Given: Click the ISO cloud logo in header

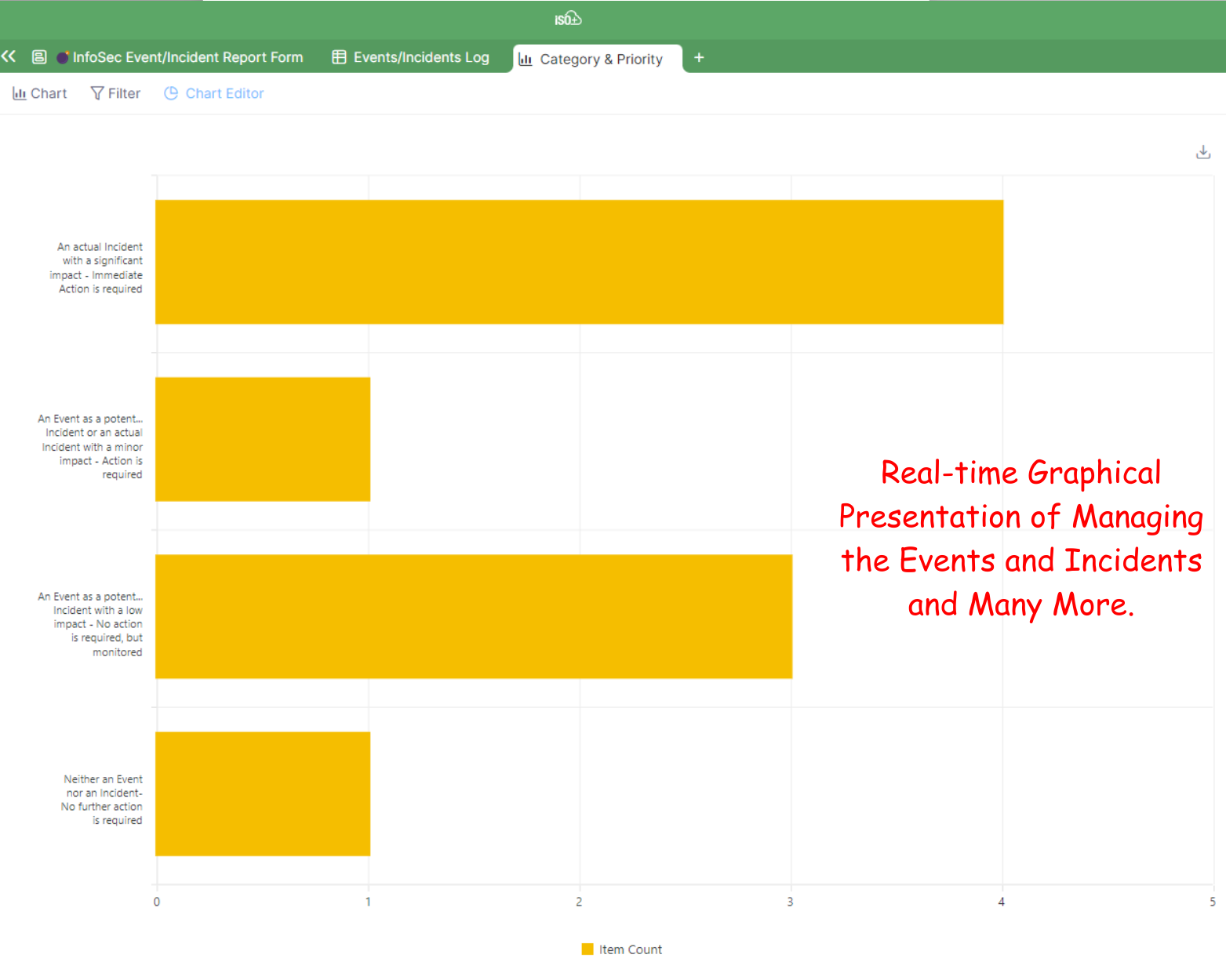Looking at the screenshot, I should [568, 20].
